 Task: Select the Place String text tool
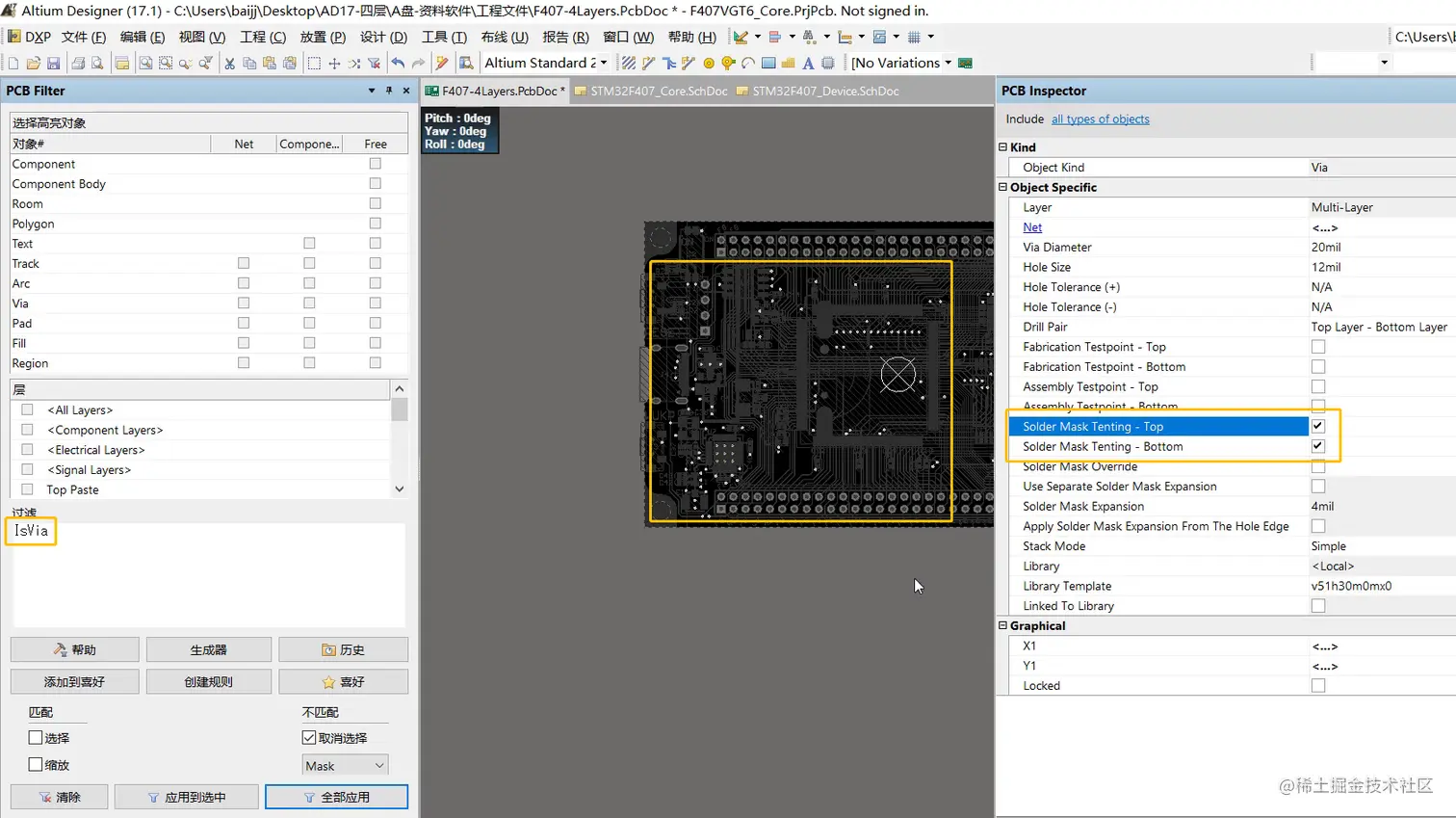[808, 64]
